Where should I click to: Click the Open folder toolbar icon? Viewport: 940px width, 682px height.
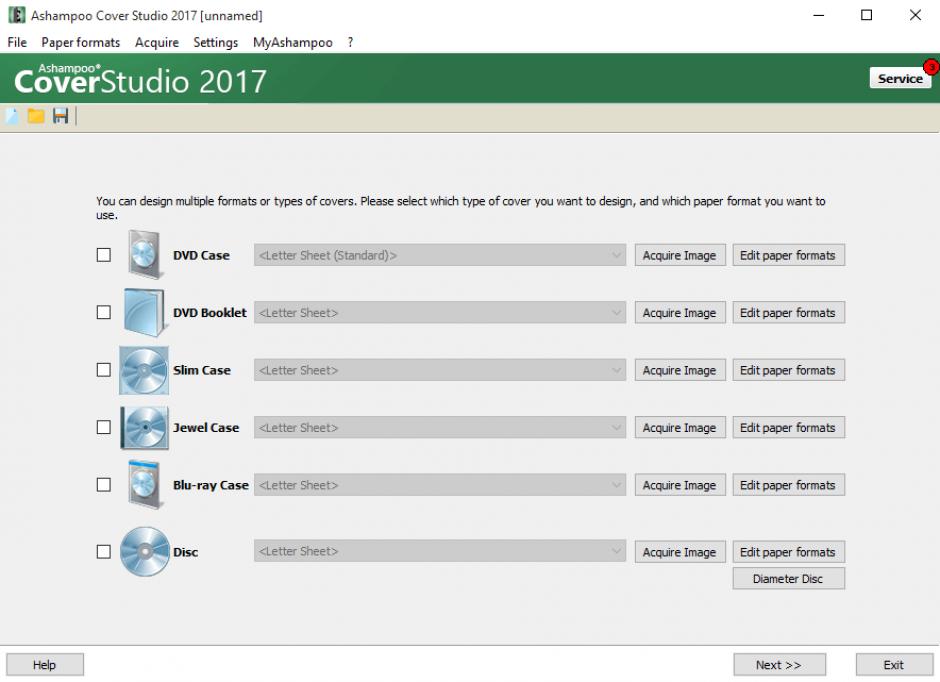pyautogui.click(x=36, y=116)
